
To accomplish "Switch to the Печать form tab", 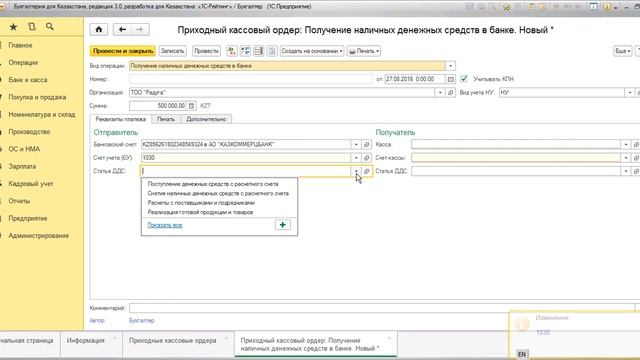I will click(166, 119).
